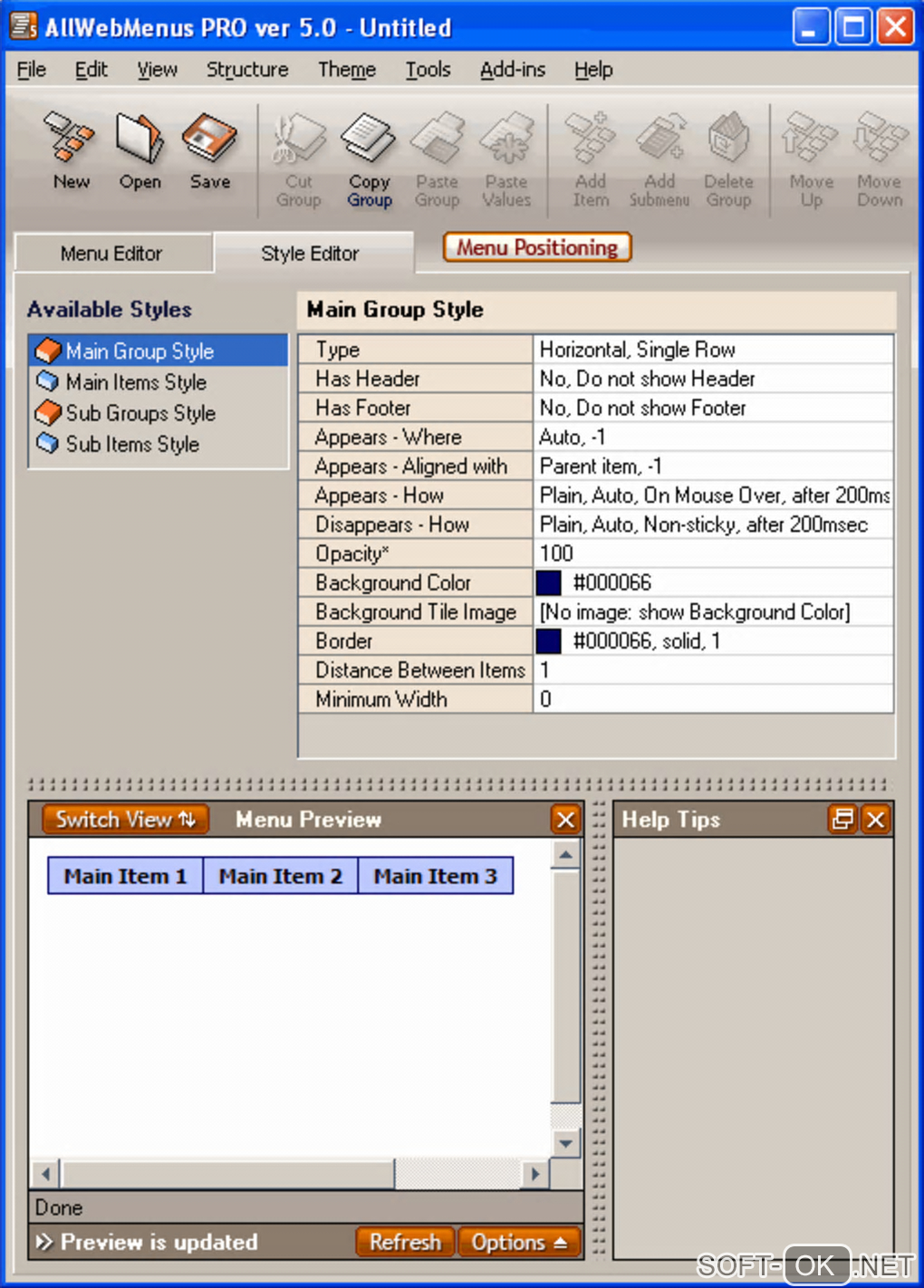Click the Disappears - How value cell
This screenshot has width=924, height=1288.
[713, 524]
